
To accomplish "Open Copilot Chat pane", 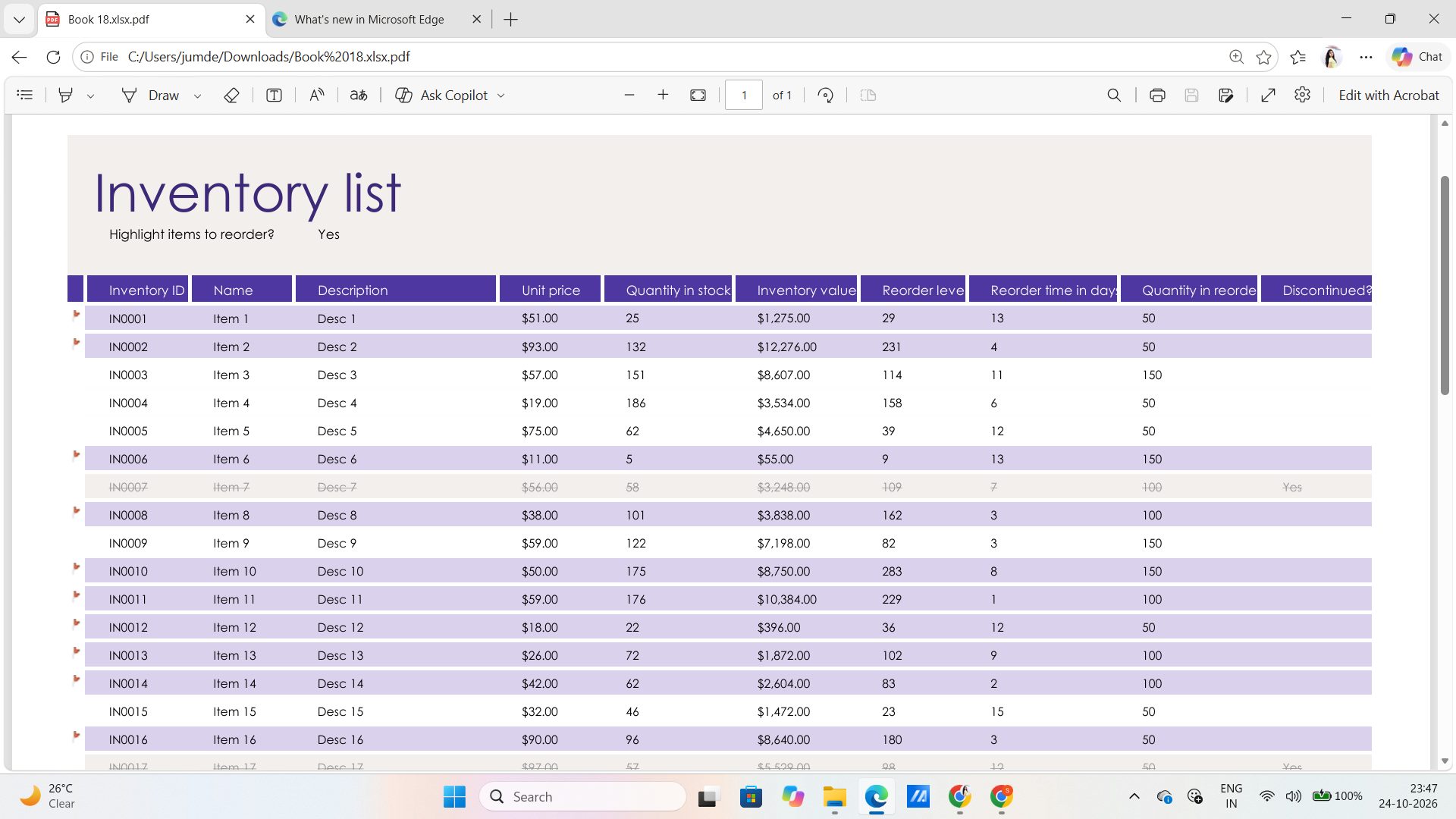I will (x=1417, y=57).
